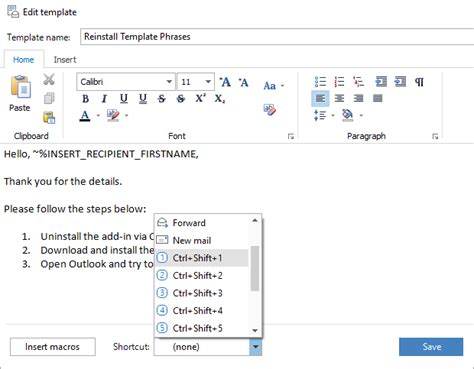Viewport: 474px width, 369px height.
Task: Insert a numbered list
Action: (339, 82)
